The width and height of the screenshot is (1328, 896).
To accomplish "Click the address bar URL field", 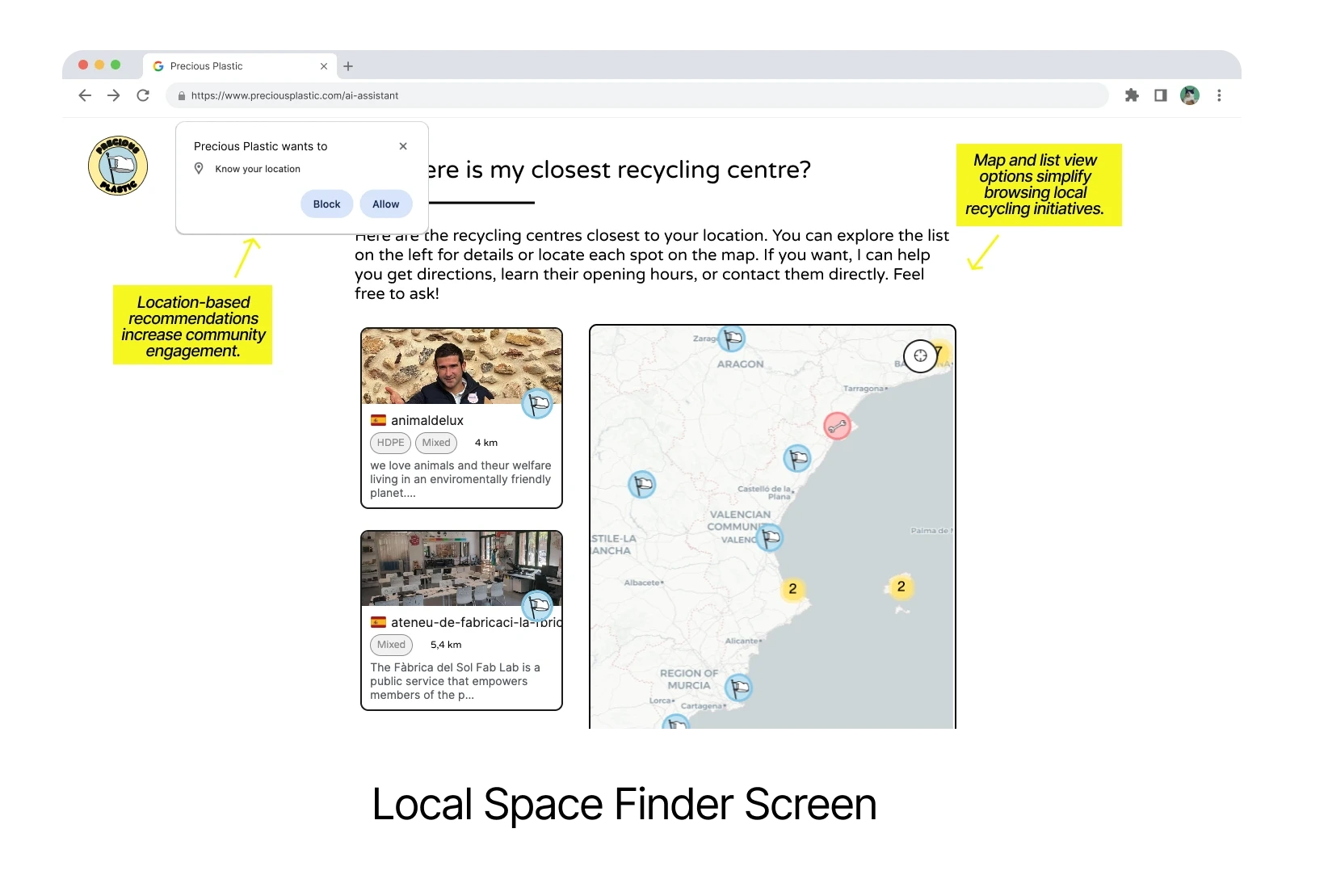I will coord(638,95).
